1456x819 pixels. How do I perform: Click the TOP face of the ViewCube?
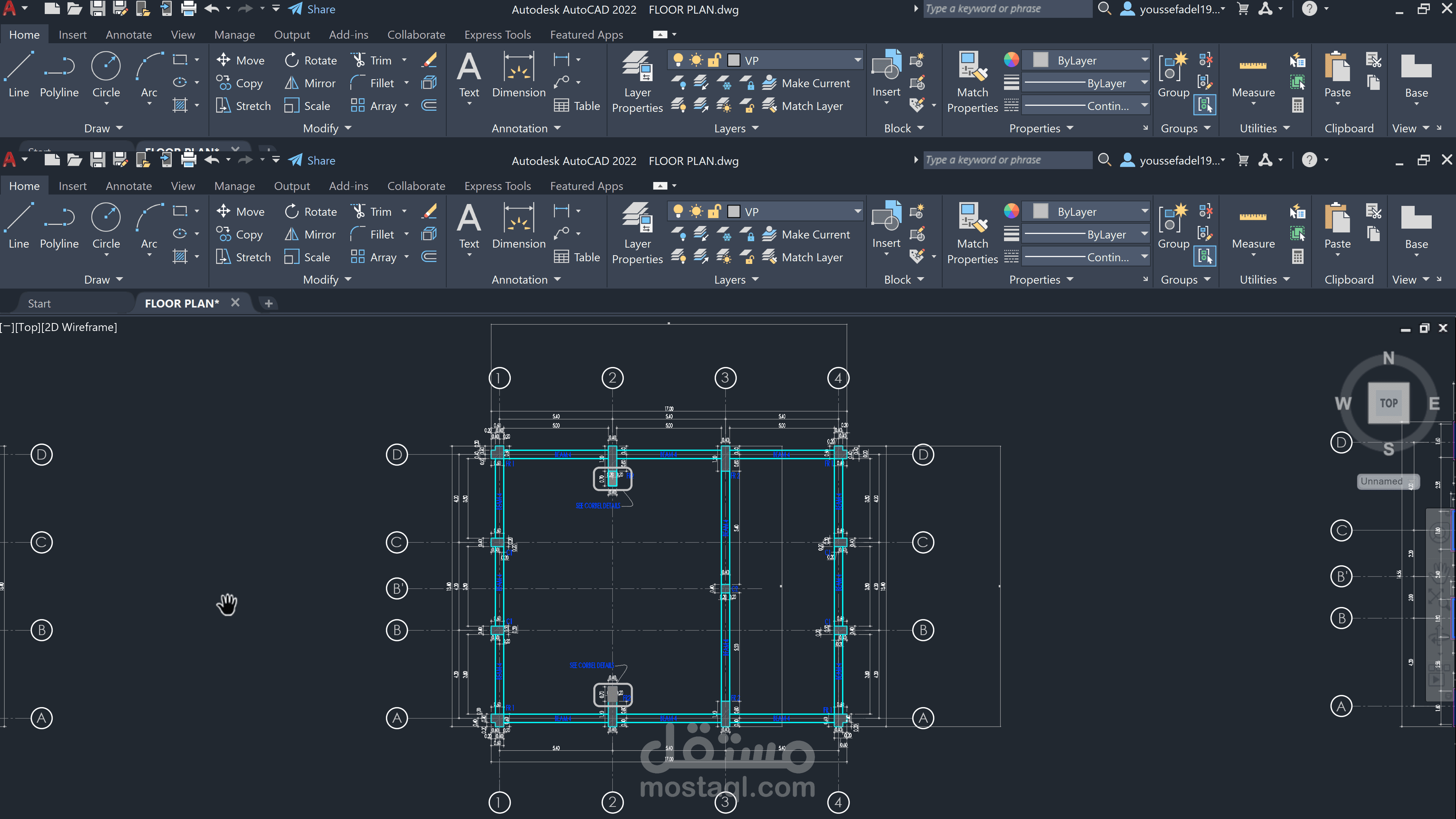[x=1388, y=403]
